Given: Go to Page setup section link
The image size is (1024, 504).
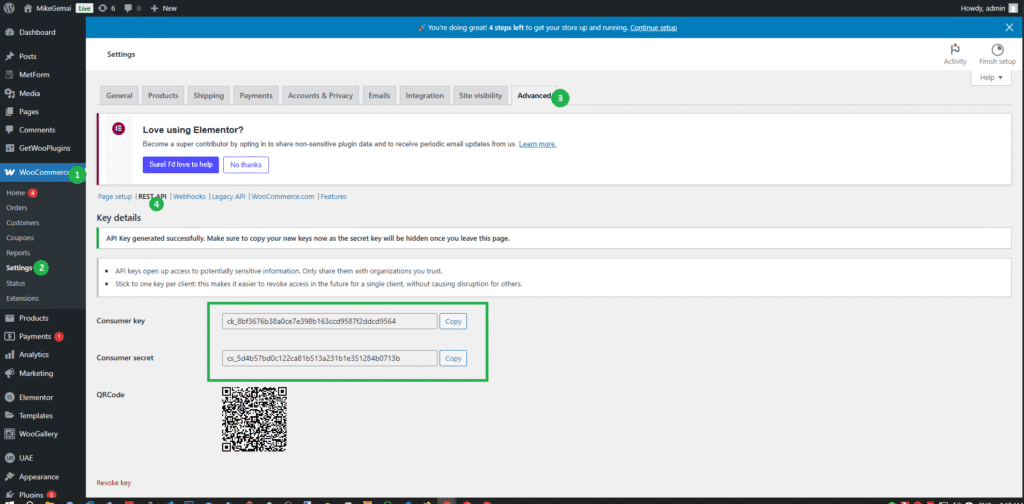Looking at the screenshot, I should (x=115, y=196).
